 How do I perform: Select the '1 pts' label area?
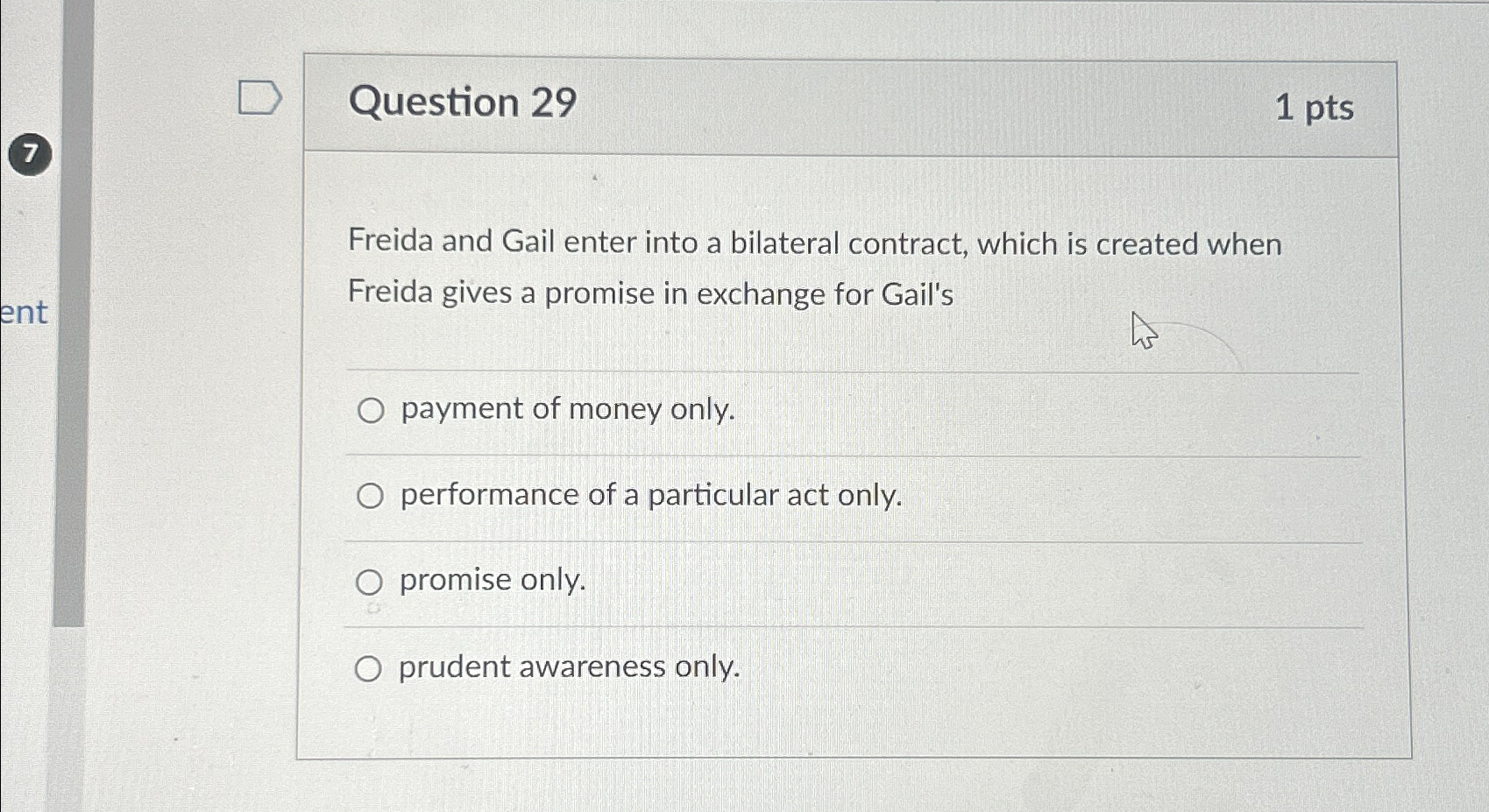pyautogui.click(x=1313, y=109)
